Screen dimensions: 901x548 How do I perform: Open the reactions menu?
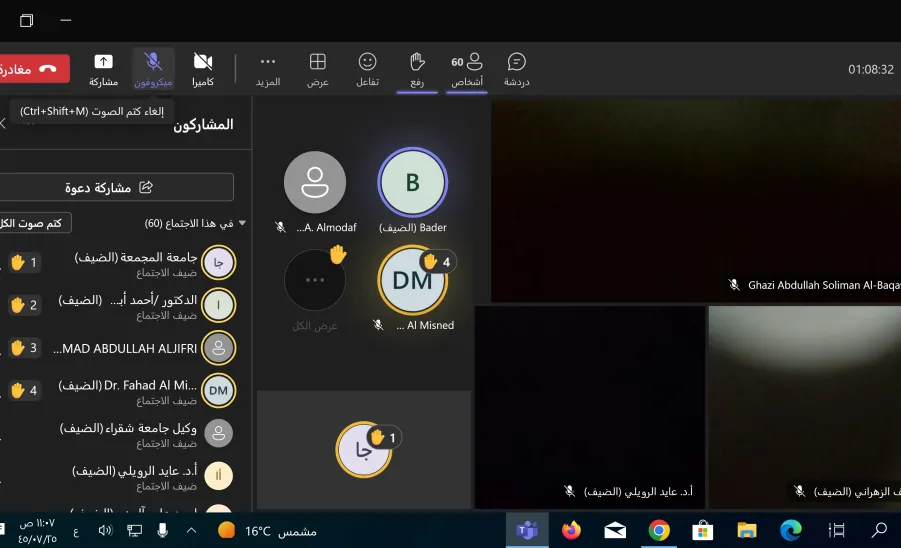(x=367, y=69)
